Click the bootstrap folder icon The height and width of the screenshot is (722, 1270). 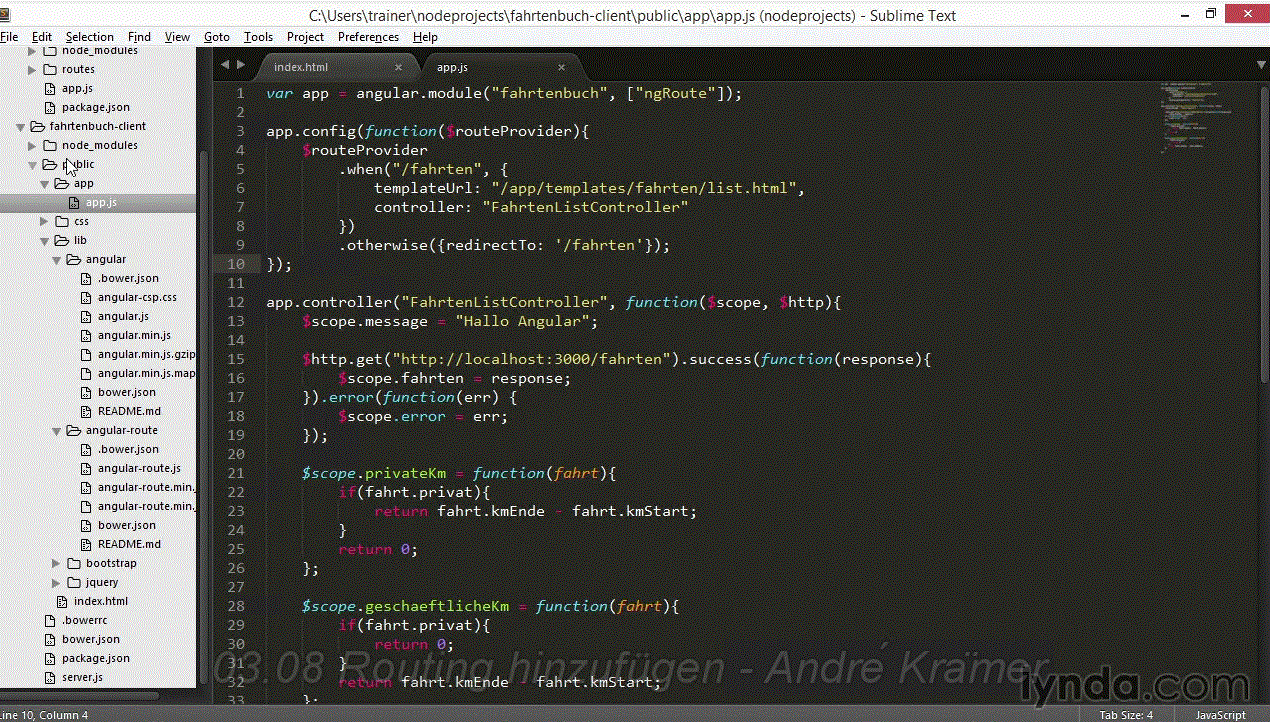tap(73, 563)
